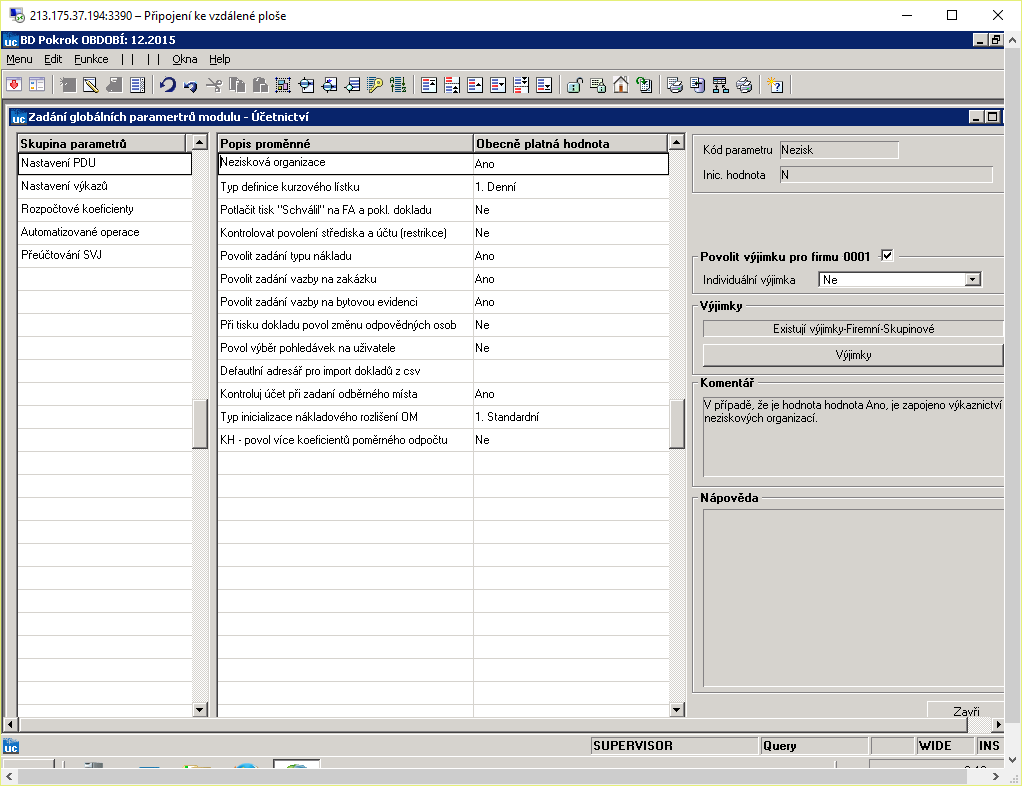The height and width of the screenshot is (786, 1022).
Task: Open the Okna menu
Action: click(x=184, y=59)
